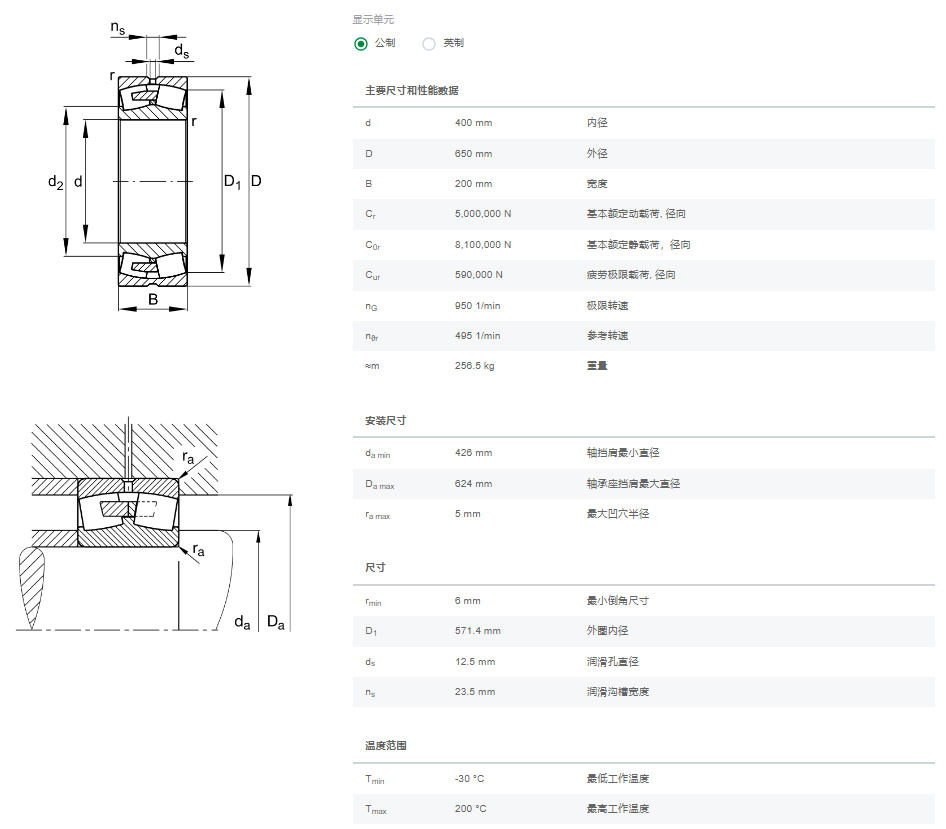Click the 8,100,000 N static load value

(483, 245)
